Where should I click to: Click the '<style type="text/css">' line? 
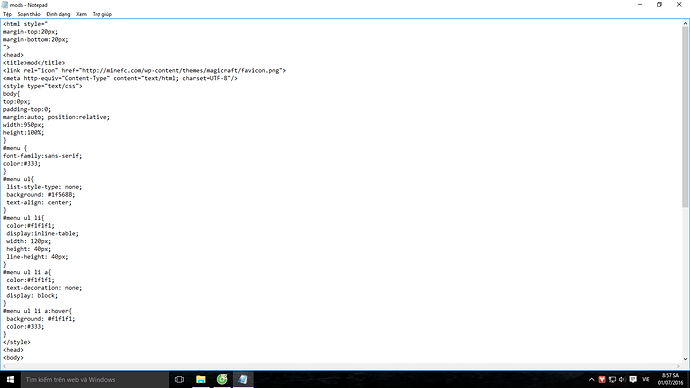(x=43, y=86)
